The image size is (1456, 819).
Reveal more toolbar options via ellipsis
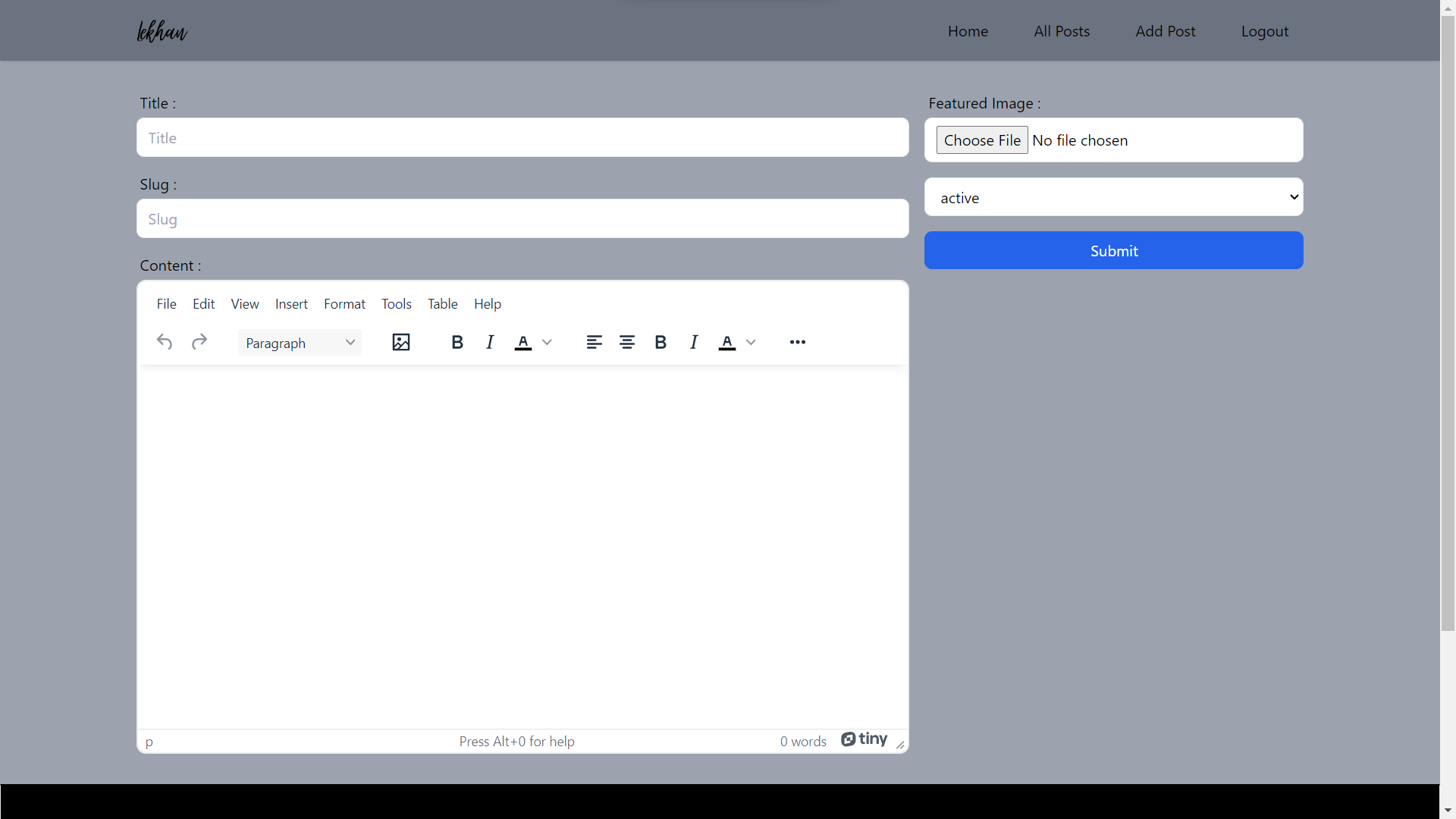point(798,342)
